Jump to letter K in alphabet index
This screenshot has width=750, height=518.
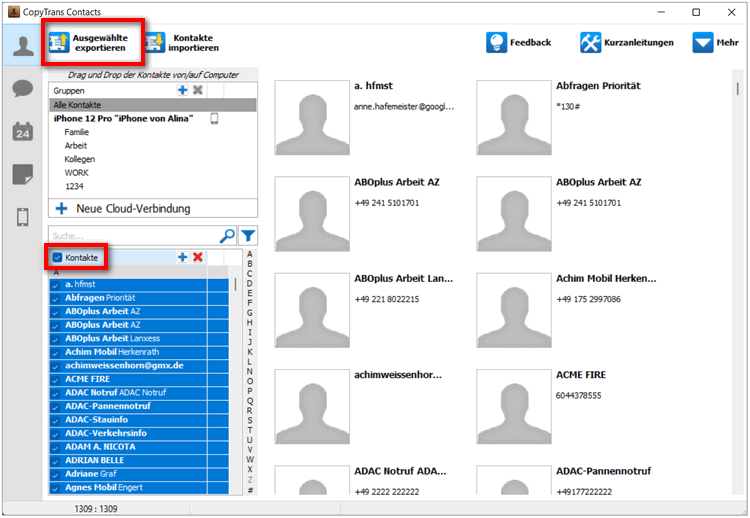(250, 352)
